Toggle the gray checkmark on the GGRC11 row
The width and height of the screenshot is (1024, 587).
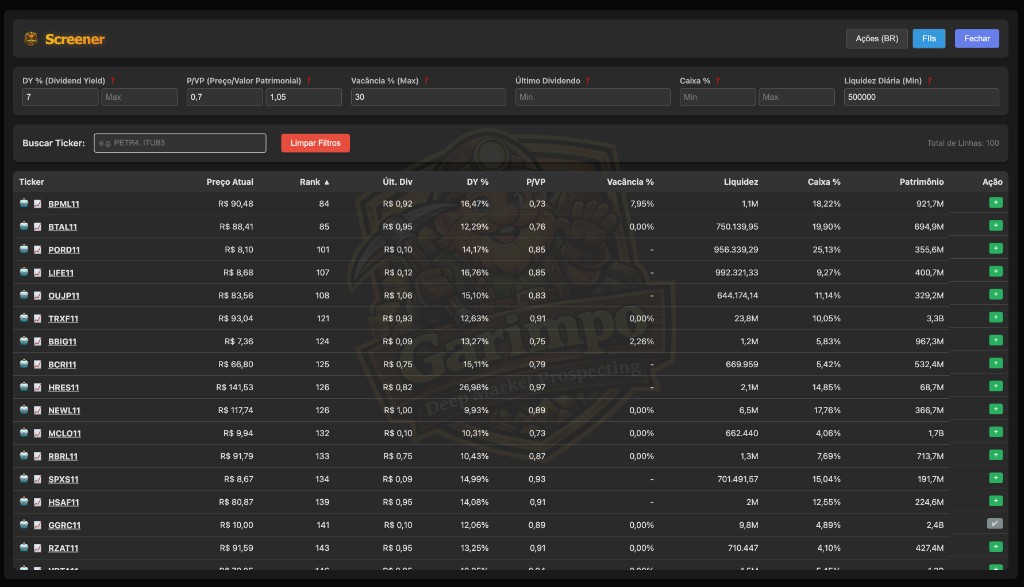[x=996, y=525]
